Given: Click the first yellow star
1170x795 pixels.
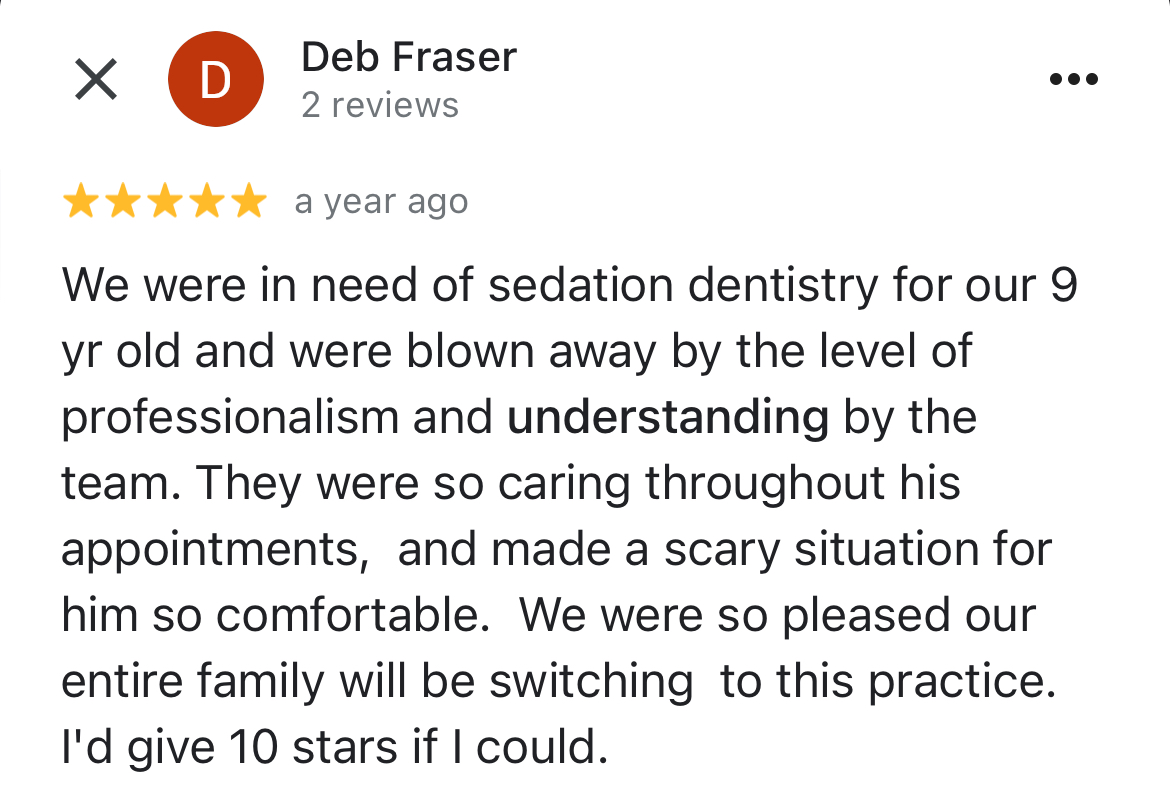Looking at the screenshot, I should pyautogui.click(x=81, y=202).
